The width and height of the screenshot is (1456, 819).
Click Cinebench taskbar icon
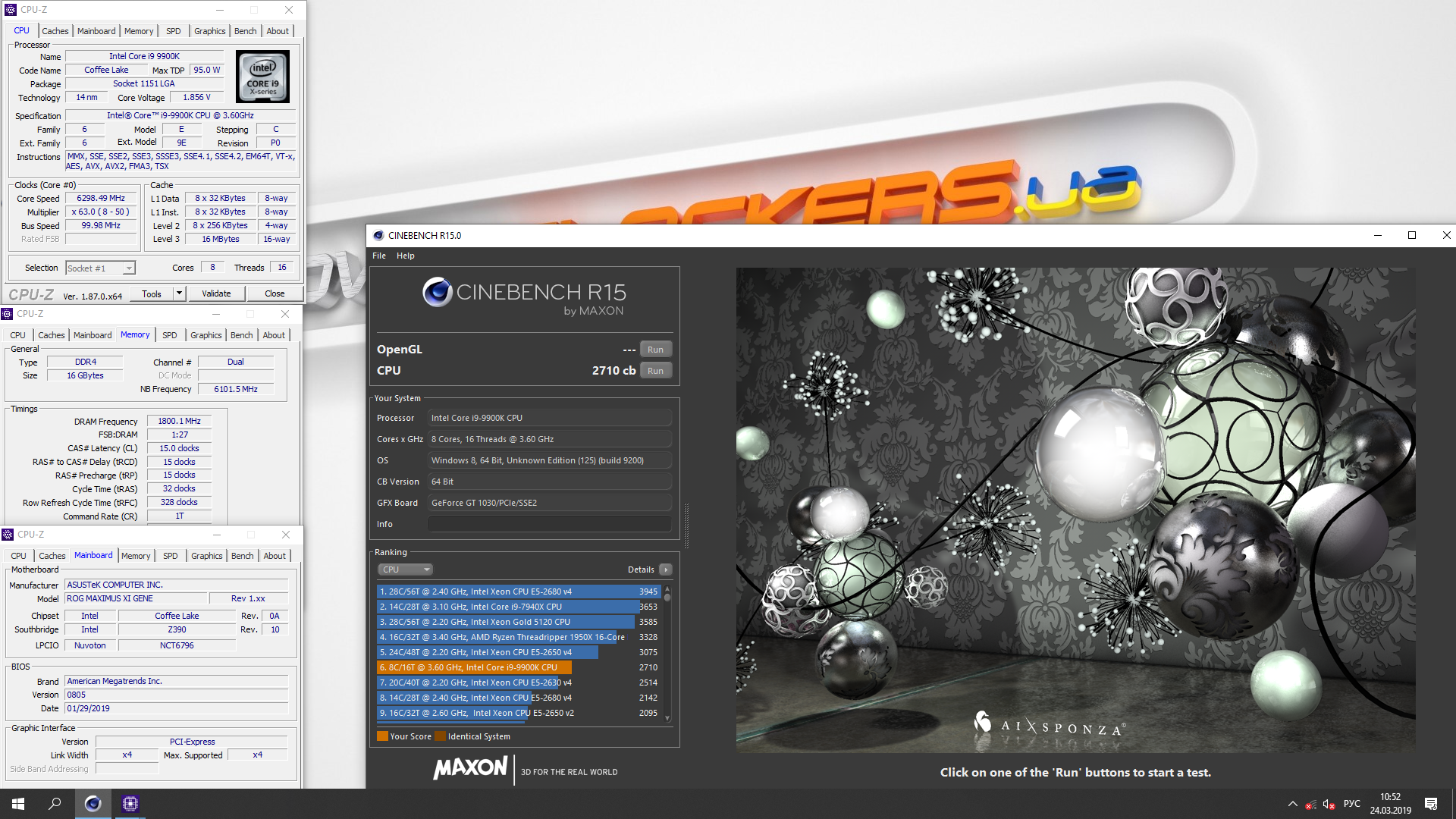coord(93,804)
